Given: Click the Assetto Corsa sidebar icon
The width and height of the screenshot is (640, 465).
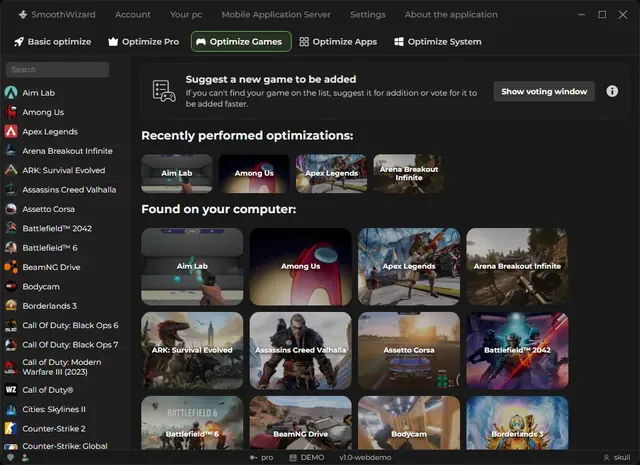Looking at the screenshot, I should coord(11,209).
